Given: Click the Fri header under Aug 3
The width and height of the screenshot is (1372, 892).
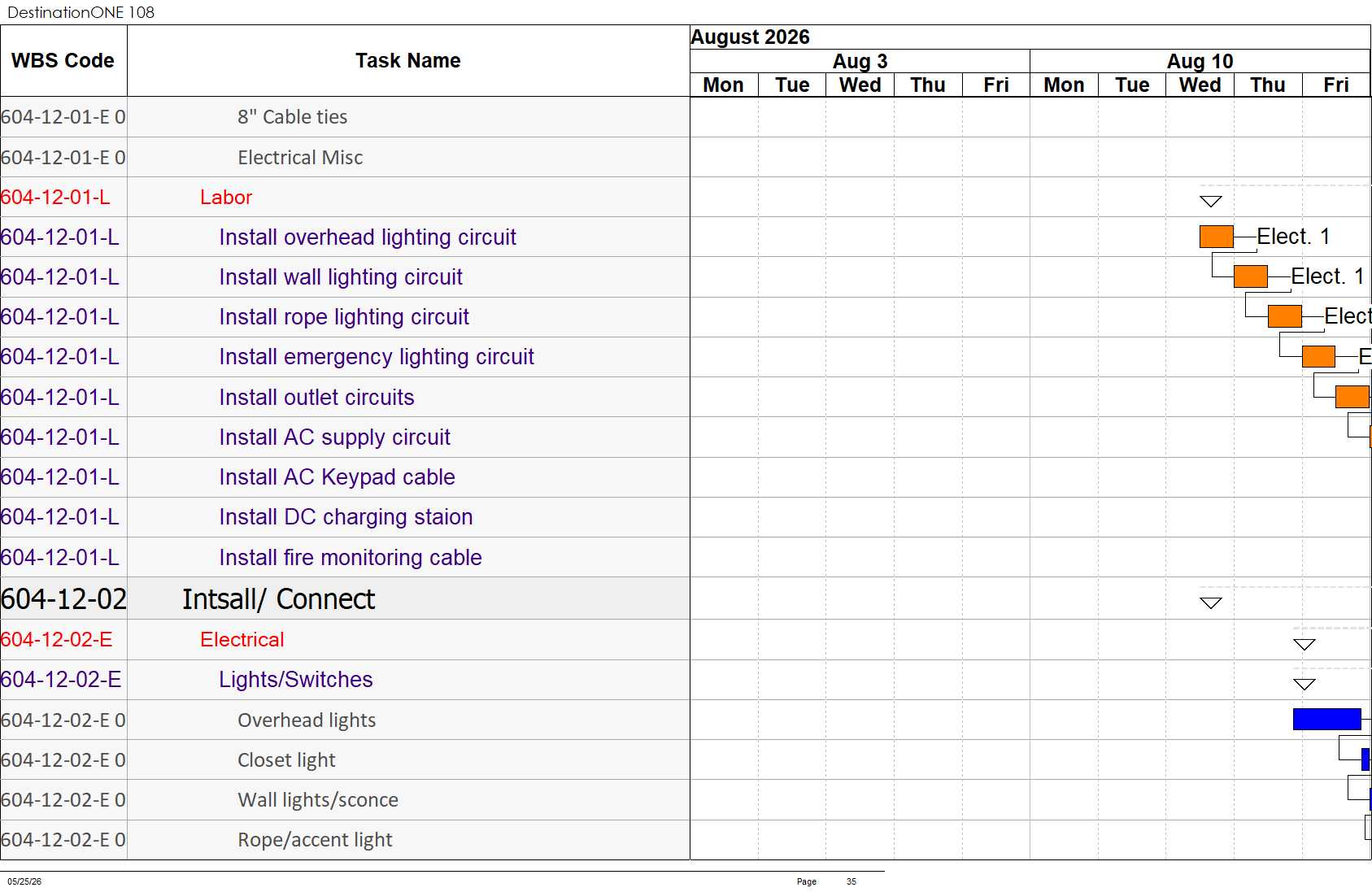Looking at the screenshot, I should pos(996,85).
